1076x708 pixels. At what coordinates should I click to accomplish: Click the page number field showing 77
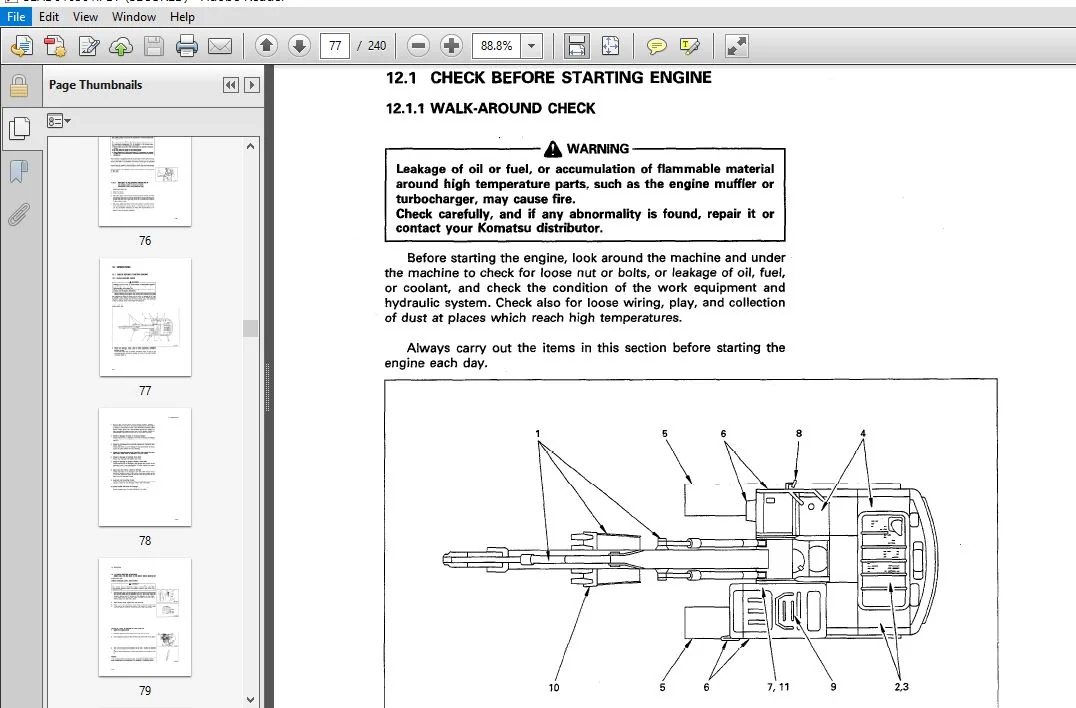click(335, 46)
